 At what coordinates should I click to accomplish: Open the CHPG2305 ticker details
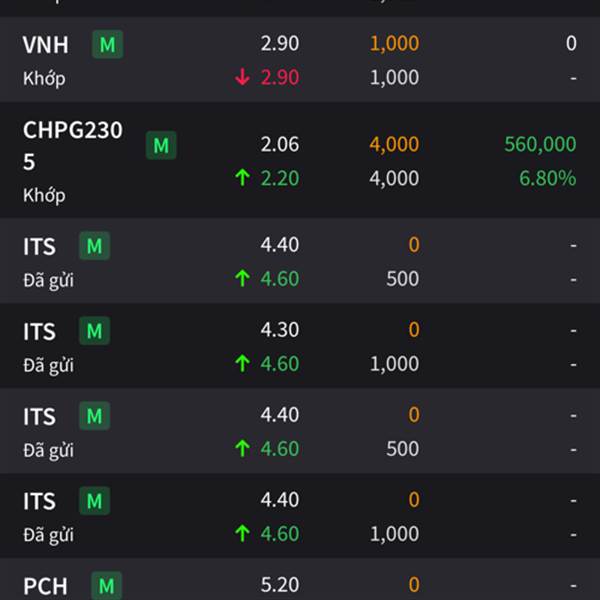(x=73, y=145)
